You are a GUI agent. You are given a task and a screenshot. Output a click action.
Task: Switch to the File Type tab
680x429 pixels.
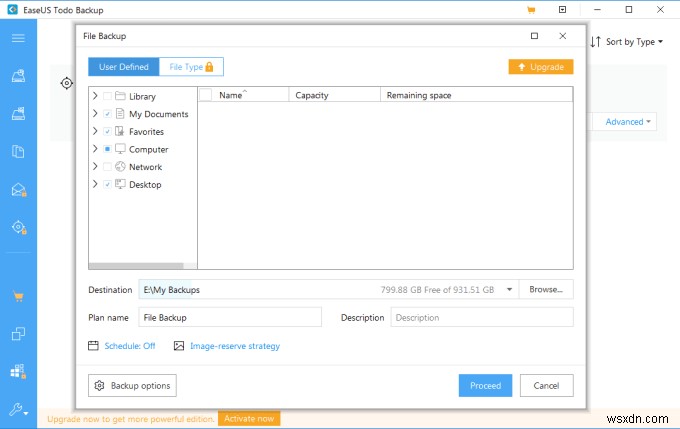(x=191, y=67)
